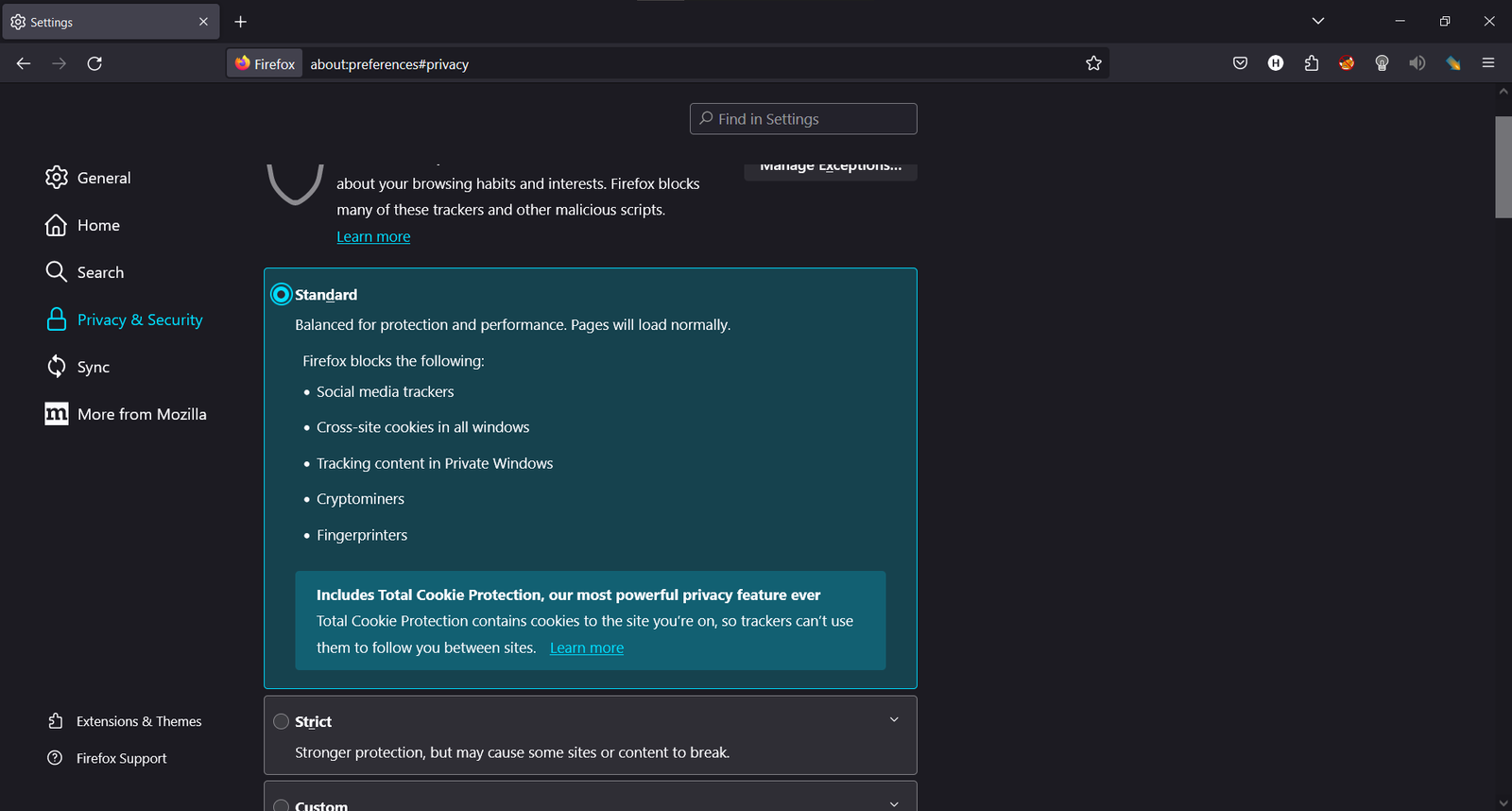Click the scrollbar up arrow
The width and height of the screenshot is (1512, 811).
click(x=1503, y=92)
